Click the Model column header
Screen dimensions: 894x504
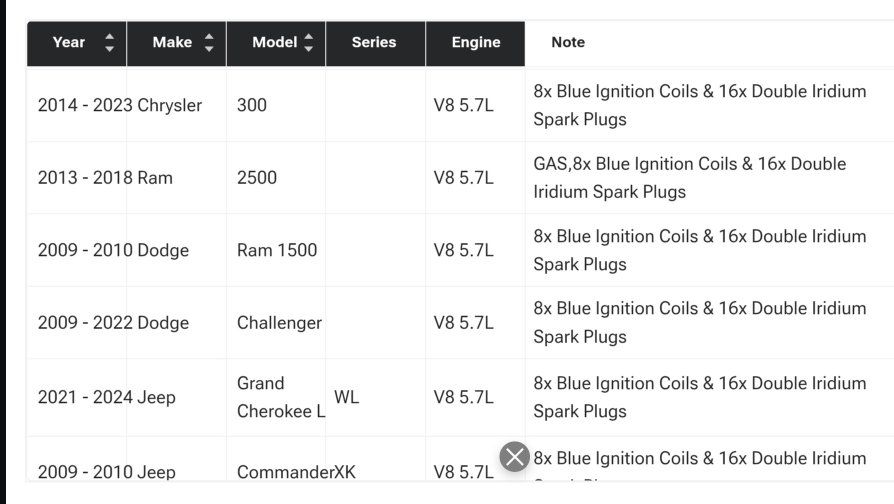click(274, 43)
